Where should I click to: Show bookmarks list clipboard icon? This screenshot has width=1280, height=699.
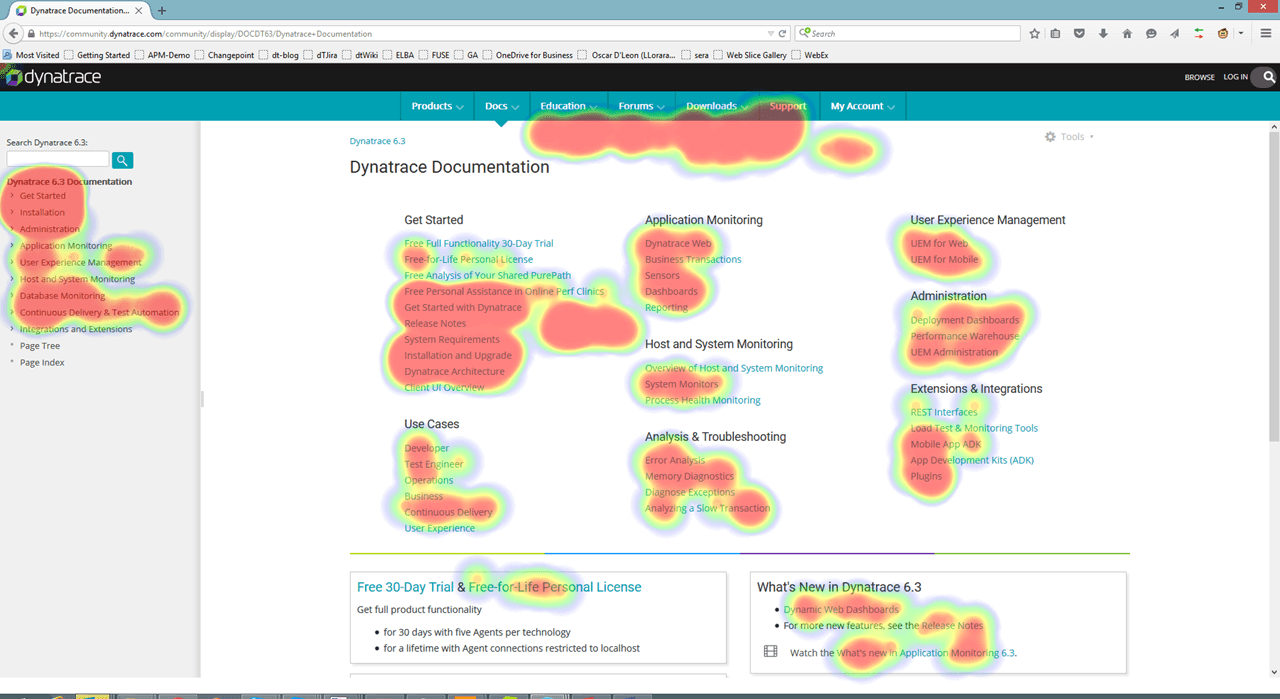[x=1055, y=33]
